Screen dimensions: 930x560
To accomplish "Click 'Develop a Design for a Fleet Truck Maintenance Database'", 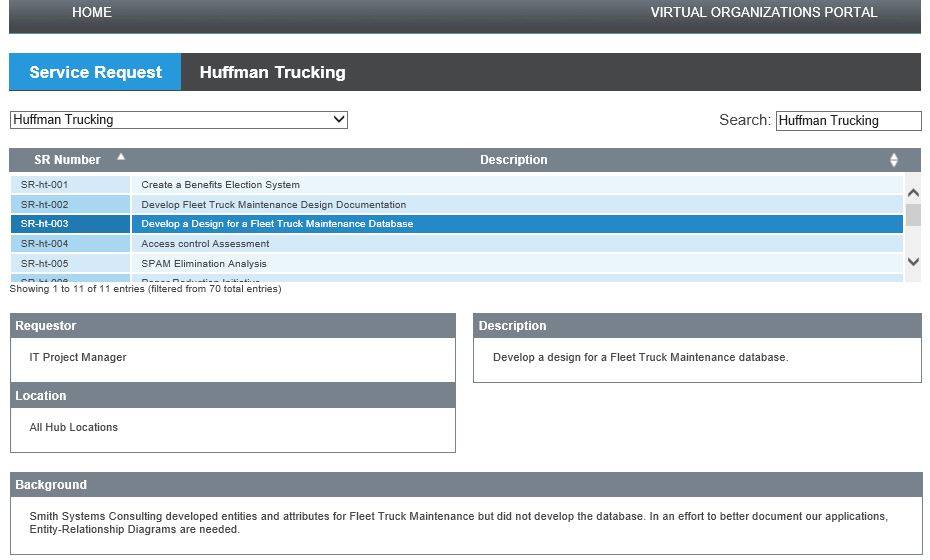I will coord(277,224).
